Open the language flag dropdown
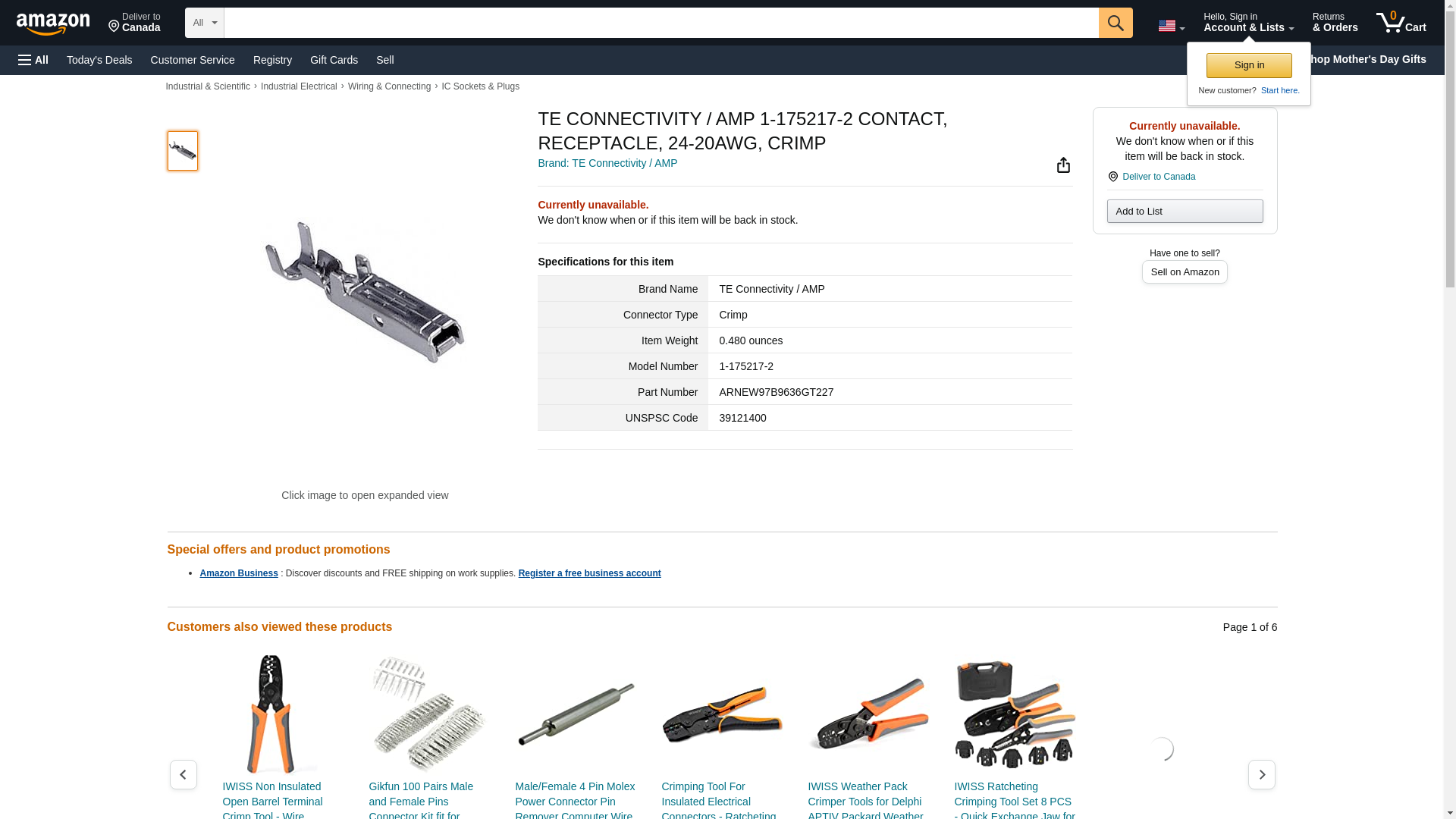The width and height of the screenshot is (1456, 819). [1171, 26]
